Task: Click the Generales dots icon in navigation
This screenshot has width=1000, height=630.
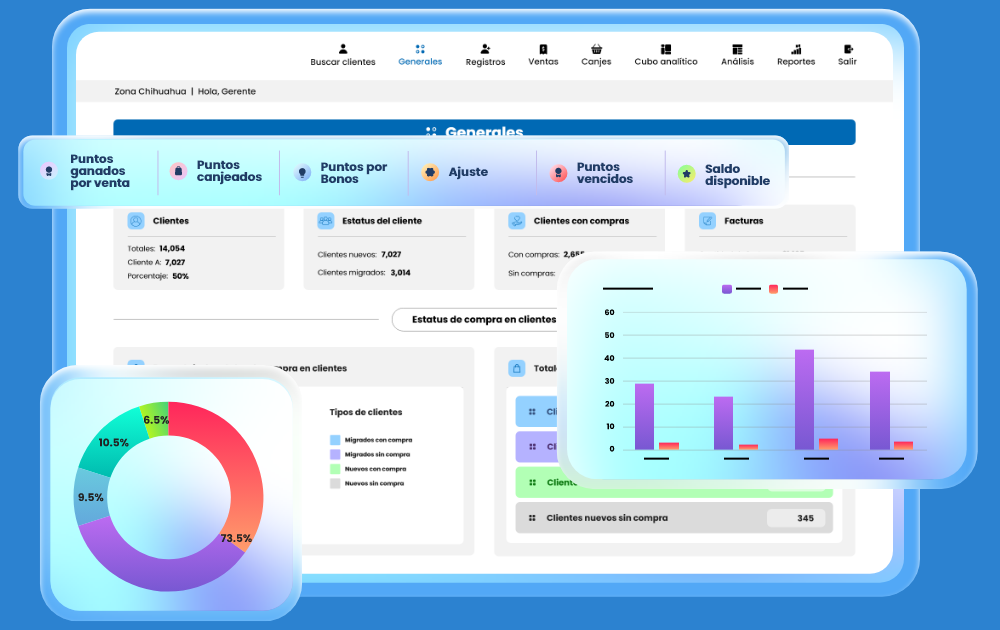Action: 420,48
